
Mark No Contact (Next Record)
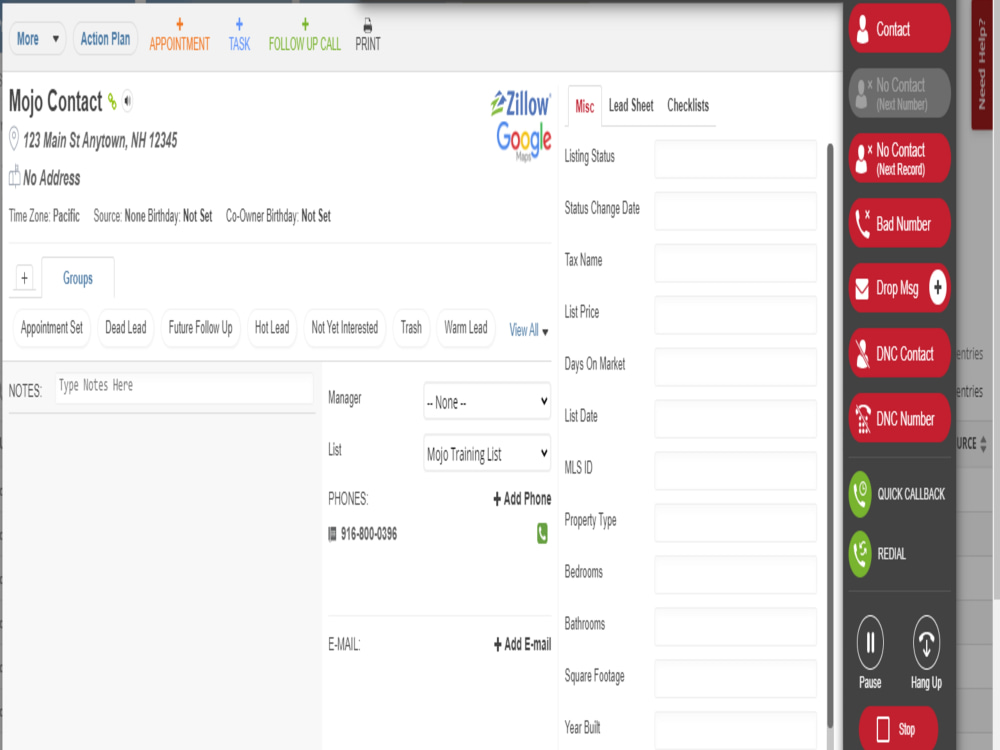click(899, 158)
